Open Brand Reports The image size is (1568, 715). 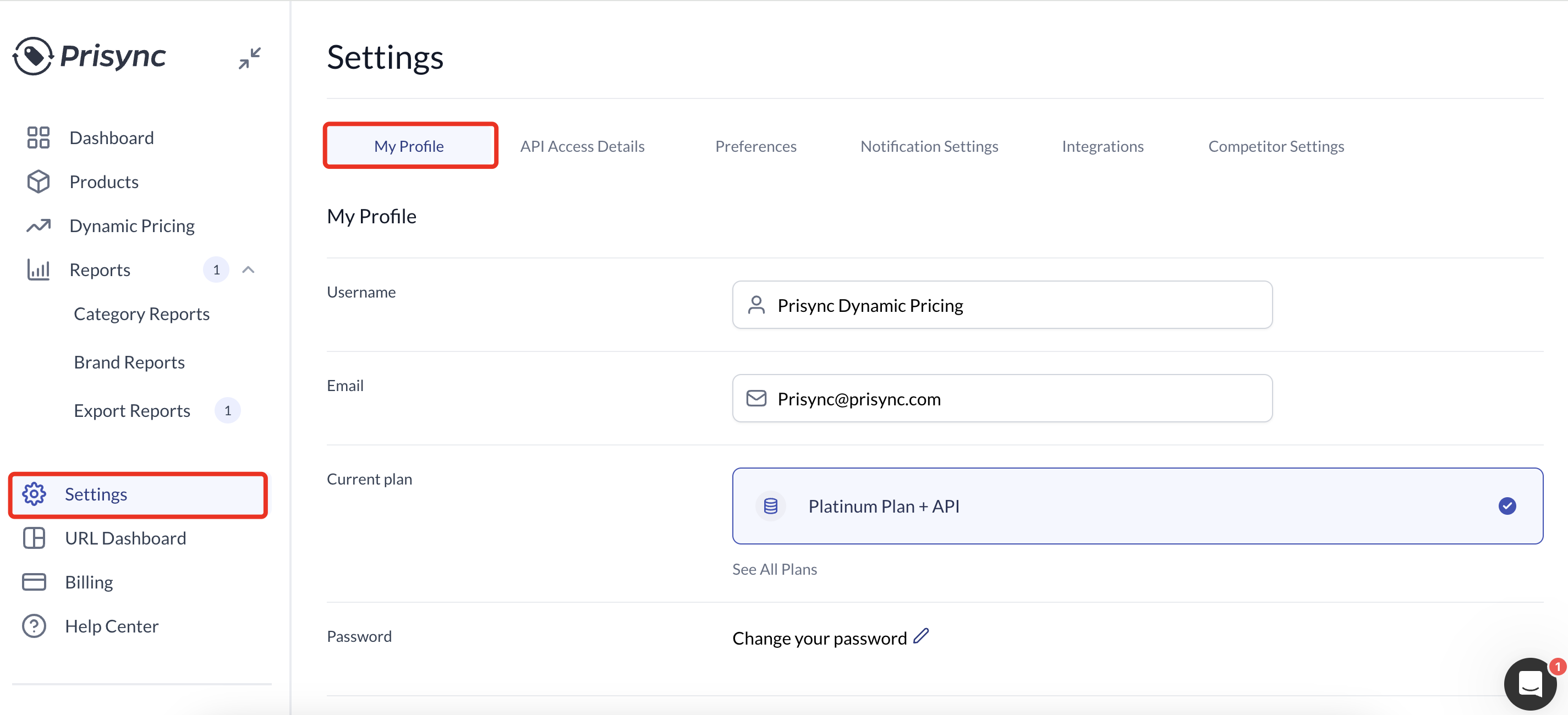pyautogui.click(x=129, y=362)
